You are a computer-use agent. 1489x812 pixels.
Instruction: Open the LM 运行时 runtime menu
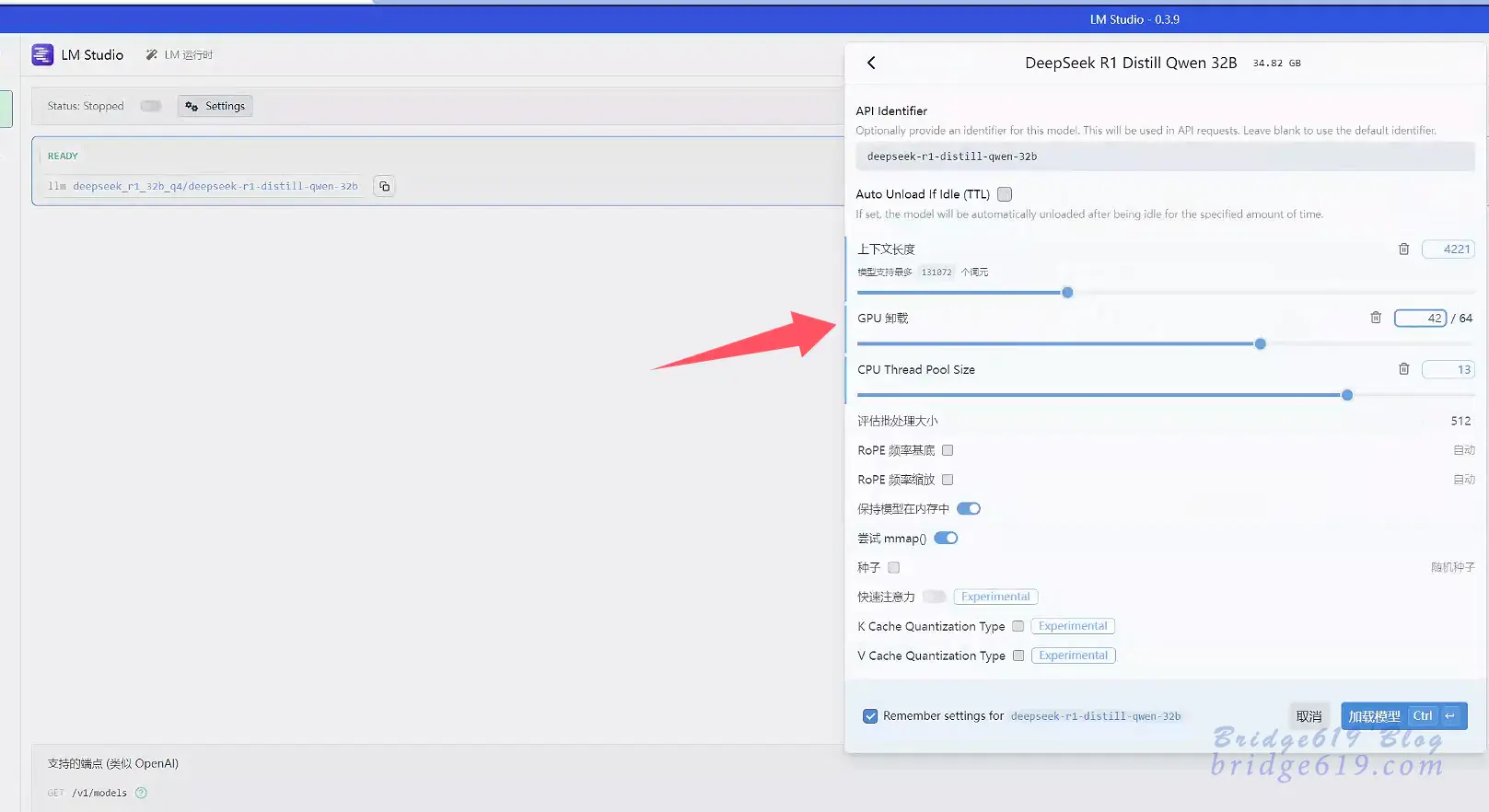point(180,55)
